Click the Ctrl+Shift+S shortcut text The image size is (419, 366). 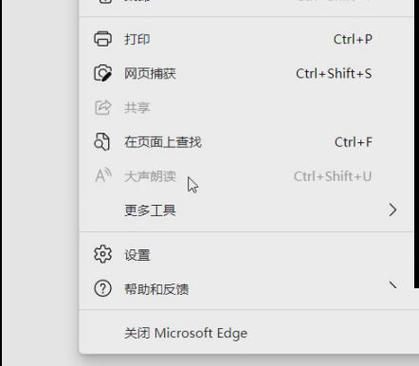334,74
